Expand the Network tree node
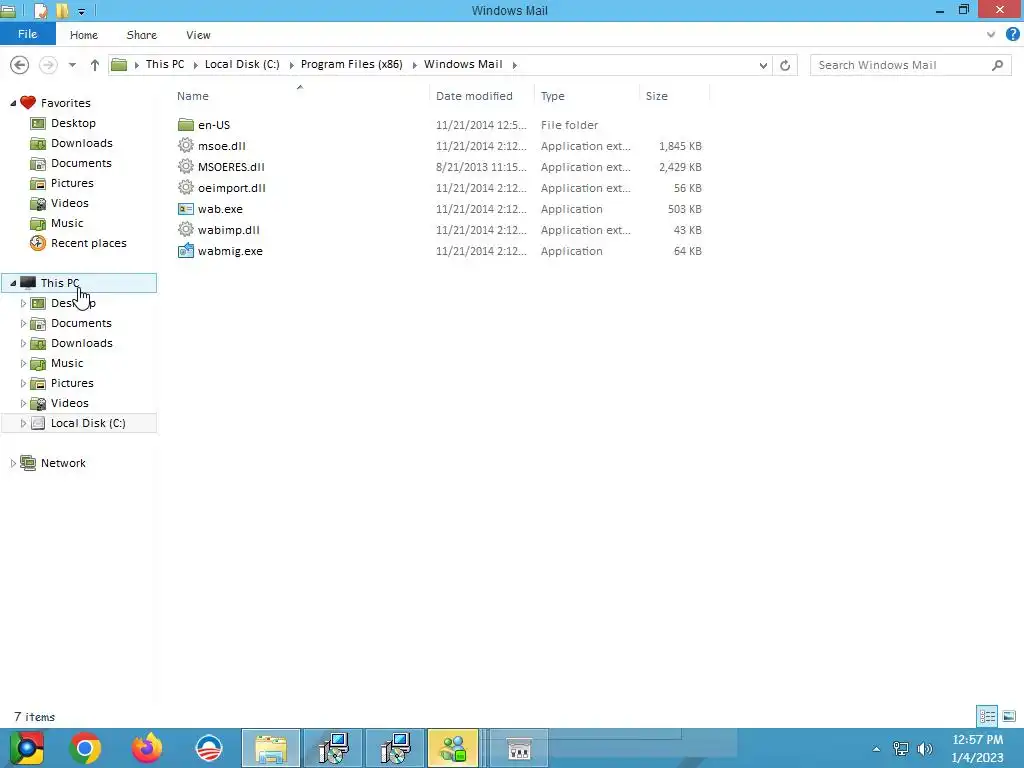Screen dimensions: 1024x768 tap(13, 463)
